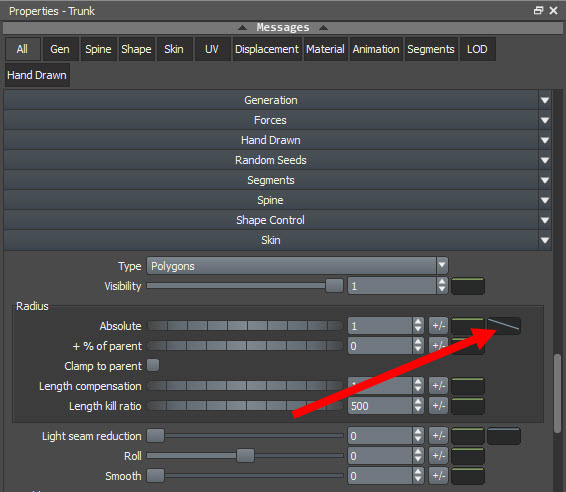Switch to the Segments tab
This screenshot has height=492, width=566.
431,49
